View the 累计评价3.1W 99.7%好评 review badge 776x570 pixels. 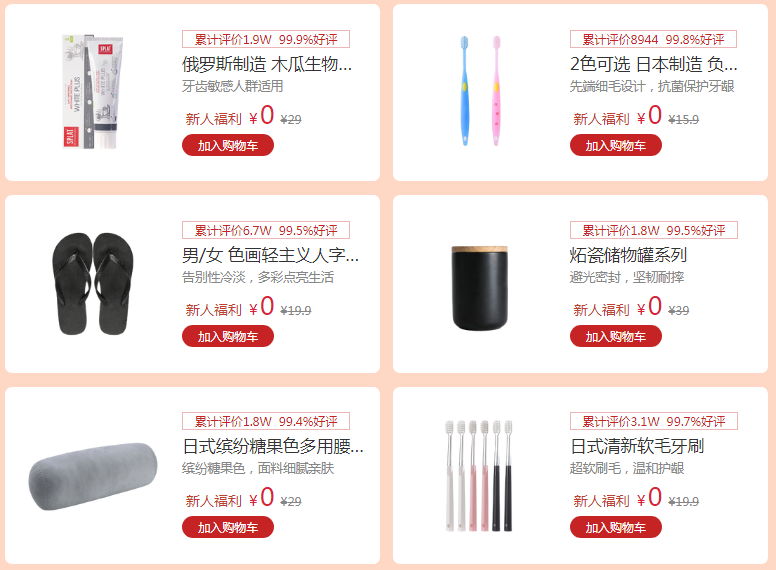click(654, 421)
